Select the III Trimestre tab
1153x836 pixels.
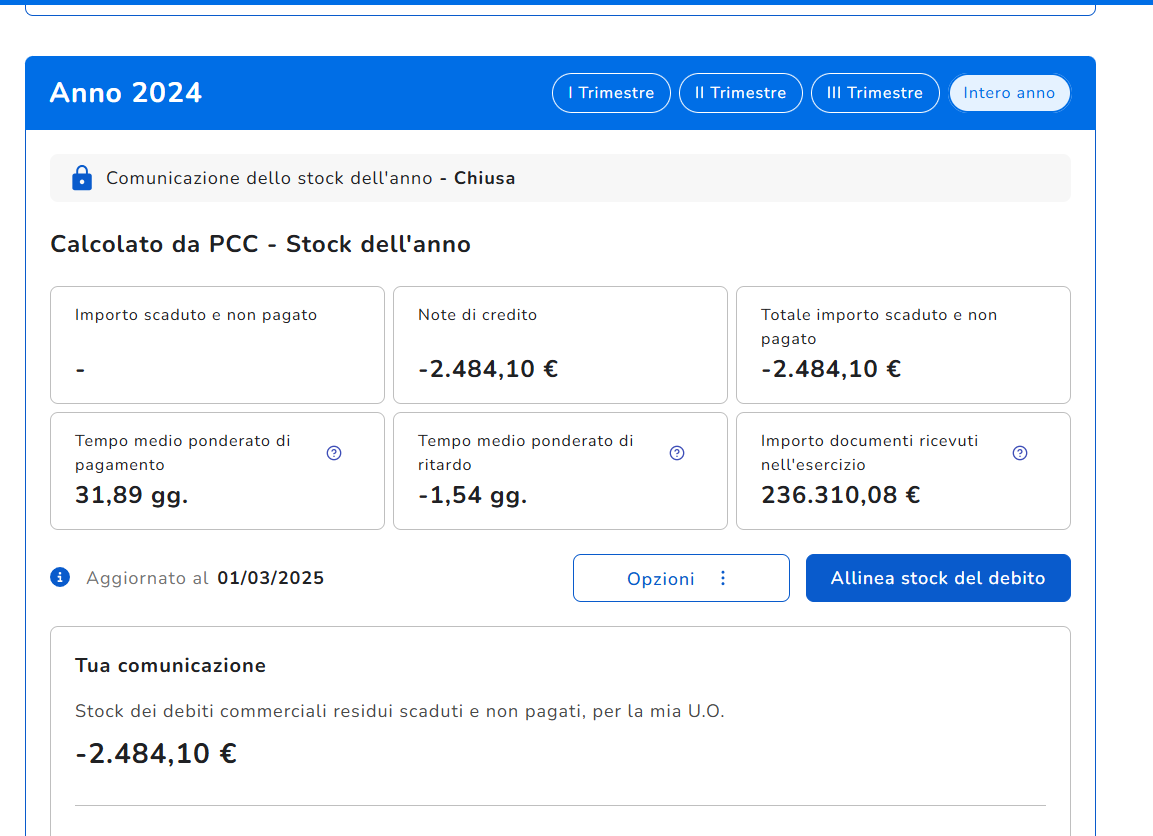875,93
